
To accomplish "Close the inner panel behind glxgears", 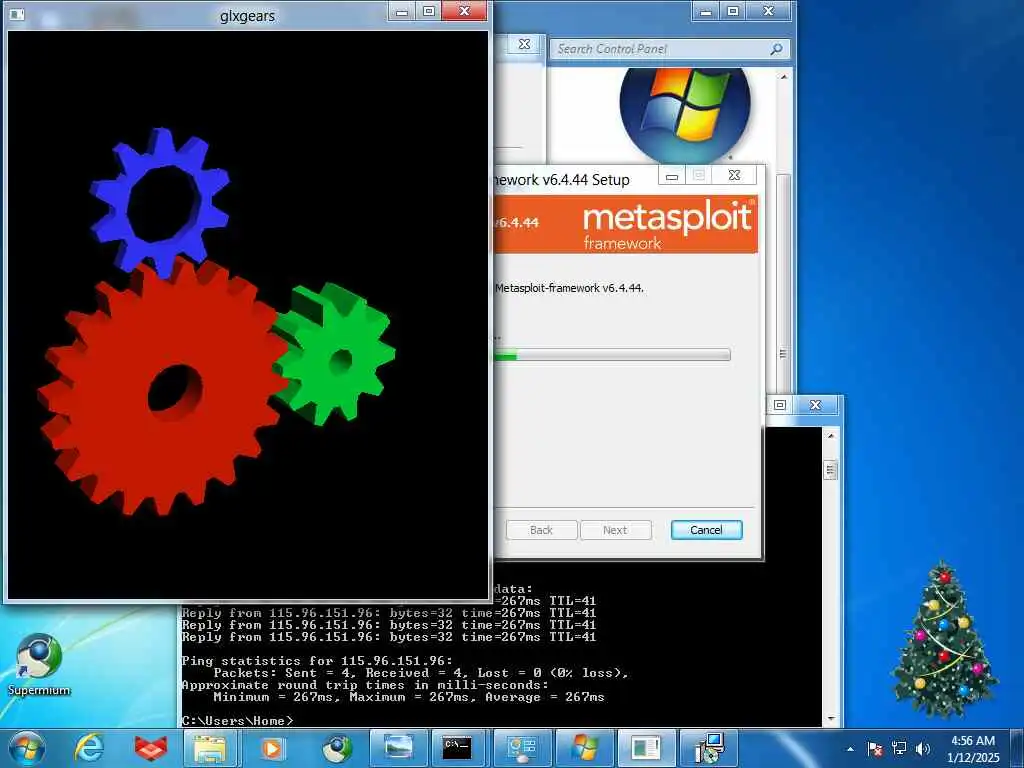I will coord(524,44).
